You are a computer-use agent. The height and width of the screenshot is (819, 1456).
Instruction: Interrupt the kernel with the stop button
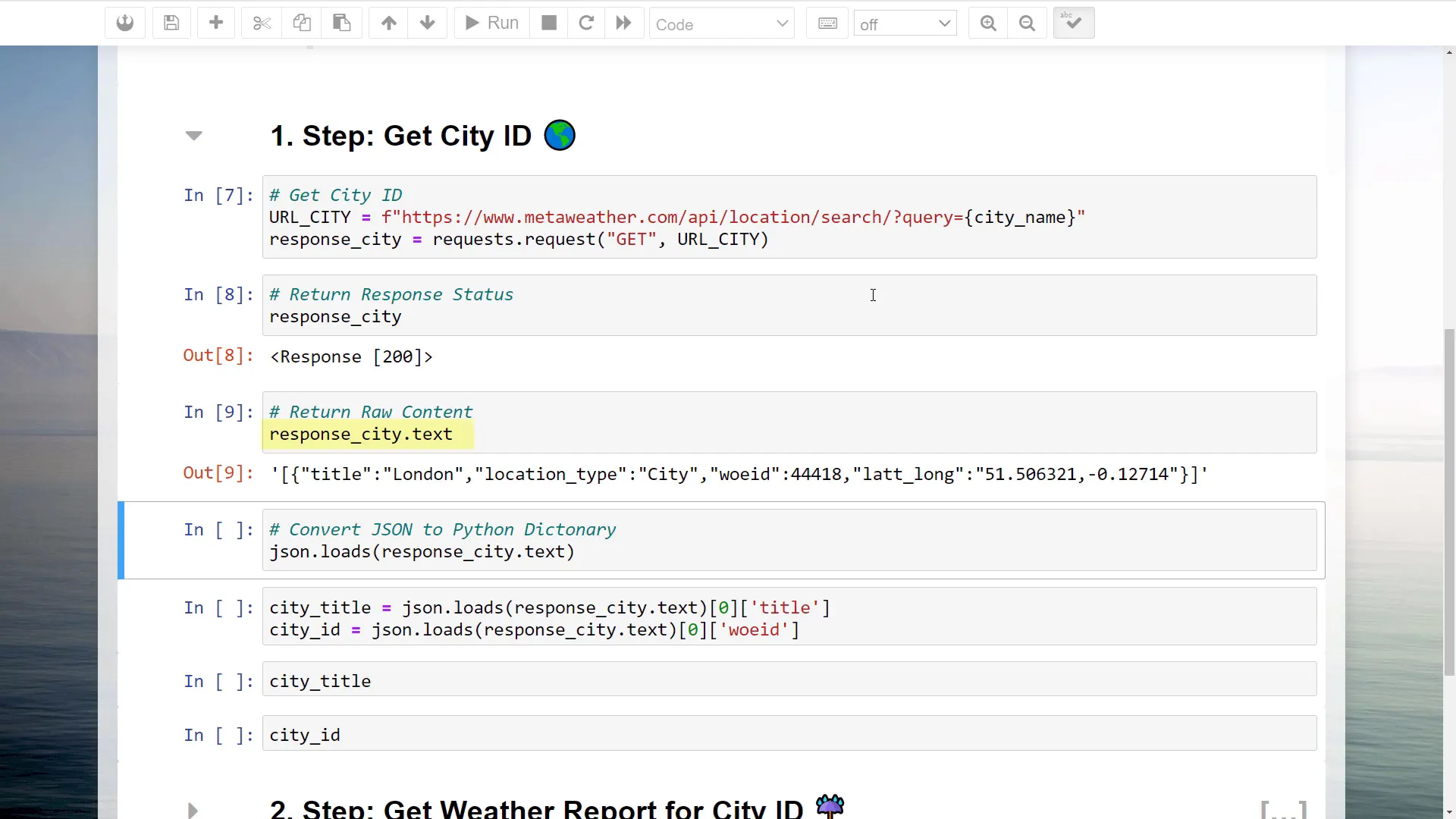[x=548, y=23]
